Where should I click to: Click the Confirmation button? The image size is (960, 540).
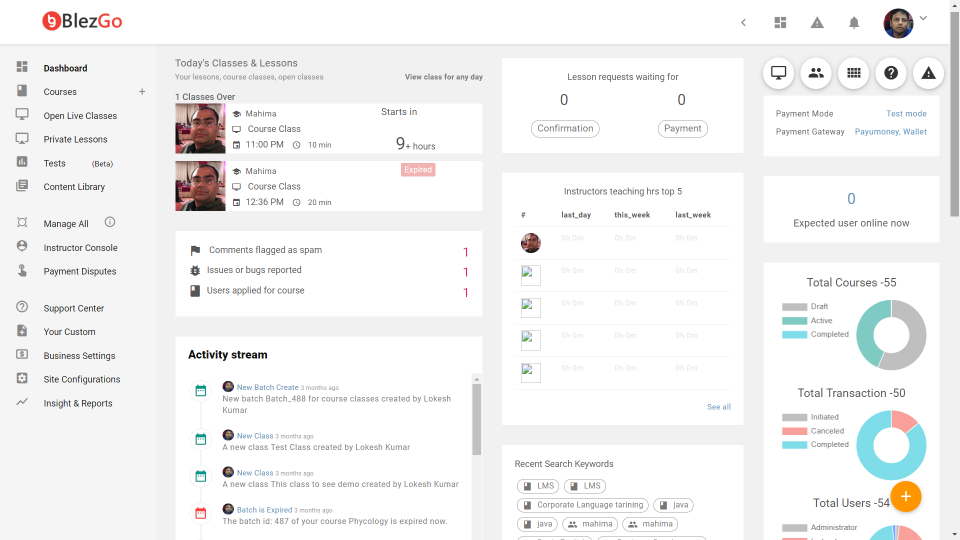pyautogui.click(x=565, y=129)
